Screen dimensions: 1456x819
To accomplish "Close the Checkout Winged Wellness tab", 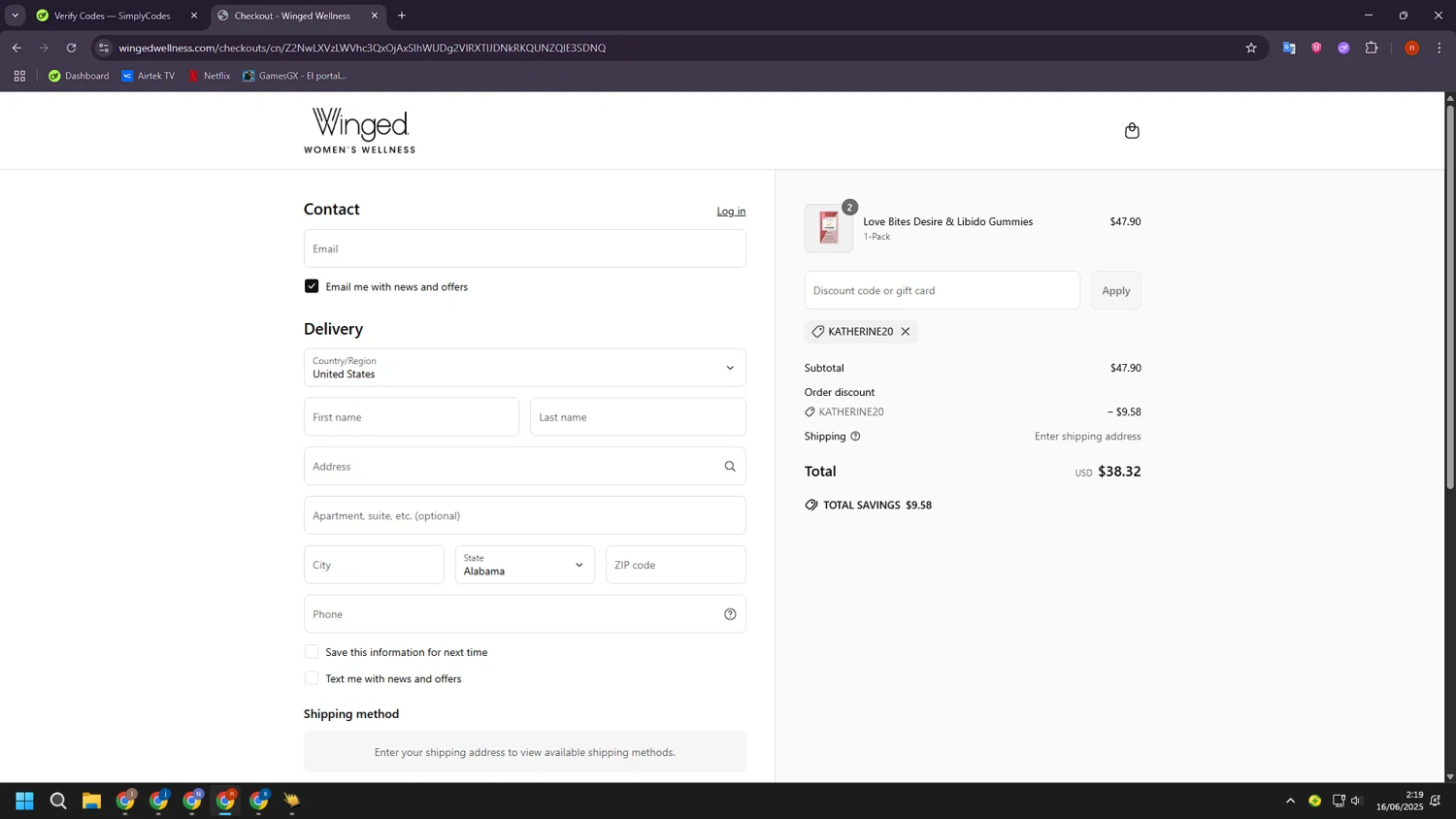I will coord(375,16).
